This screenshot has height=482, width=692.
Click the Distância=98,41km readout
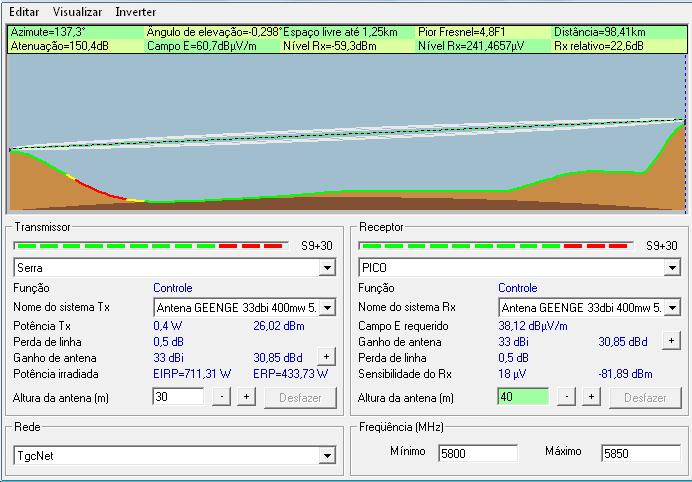point(600,32)
